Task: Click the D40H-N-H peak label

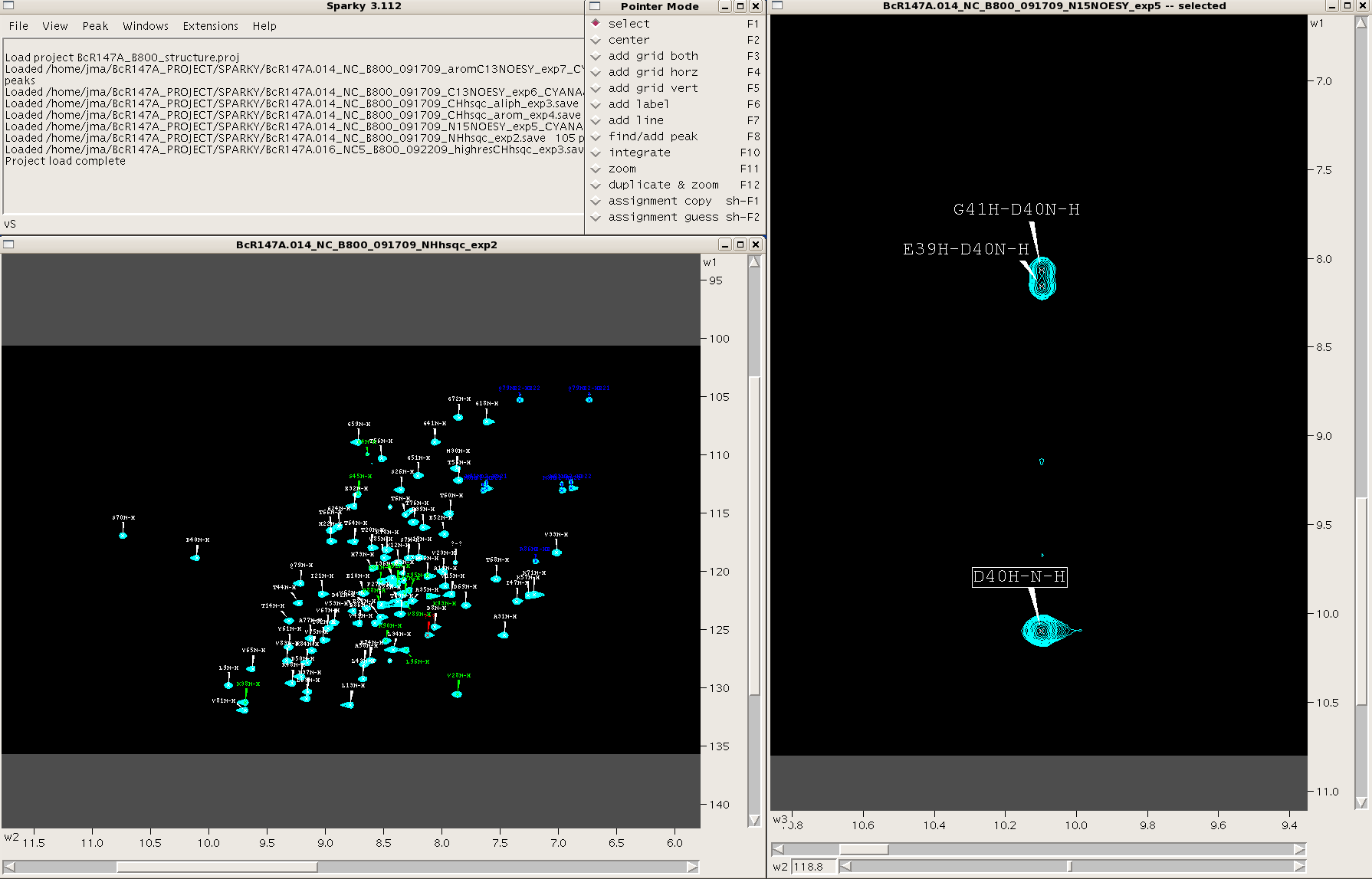Action: point(1019,577)
